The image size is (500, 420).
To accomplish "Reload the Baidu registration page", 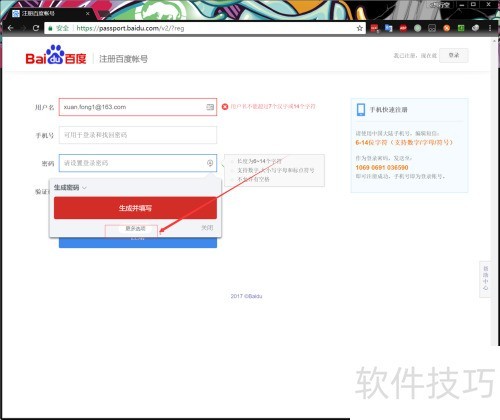I will [36, 28].
